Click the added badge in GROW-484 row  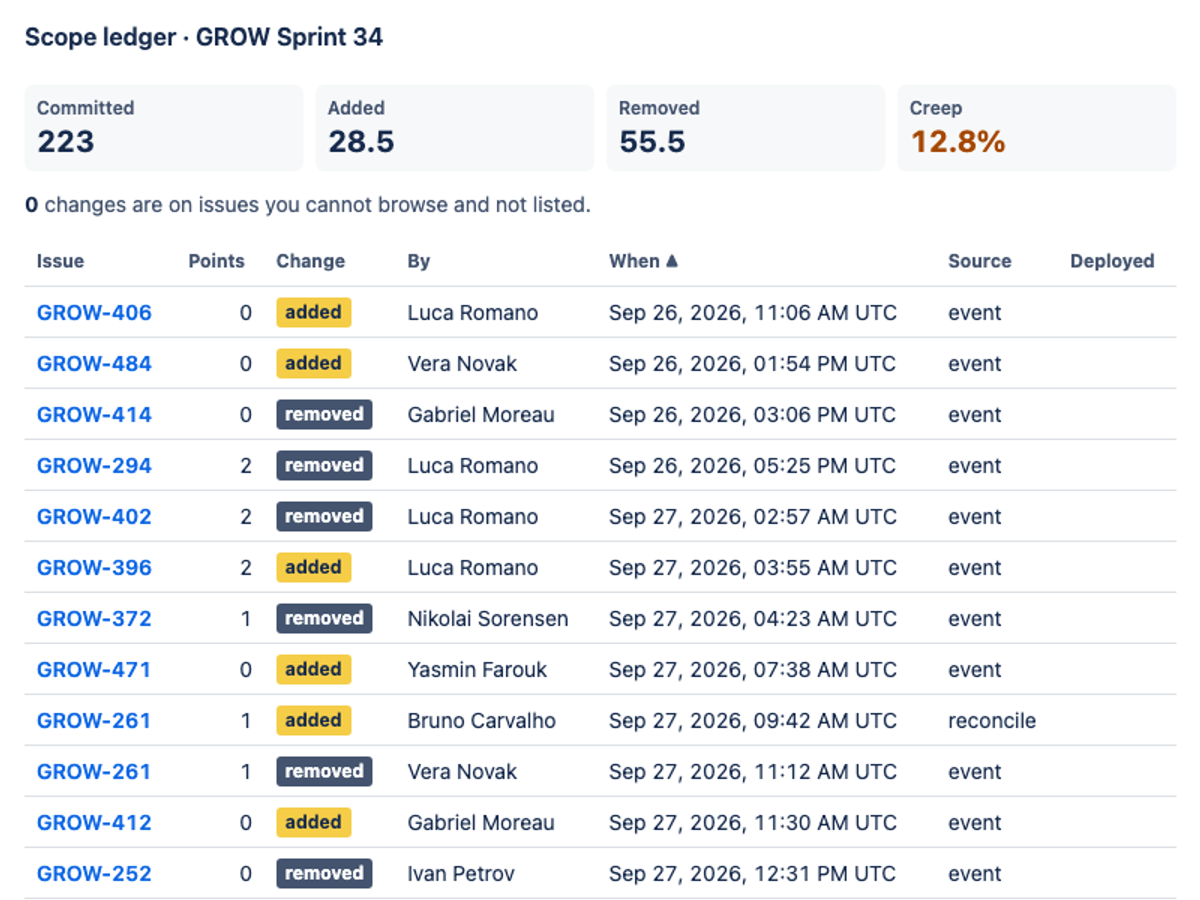(x=314, y=364)
